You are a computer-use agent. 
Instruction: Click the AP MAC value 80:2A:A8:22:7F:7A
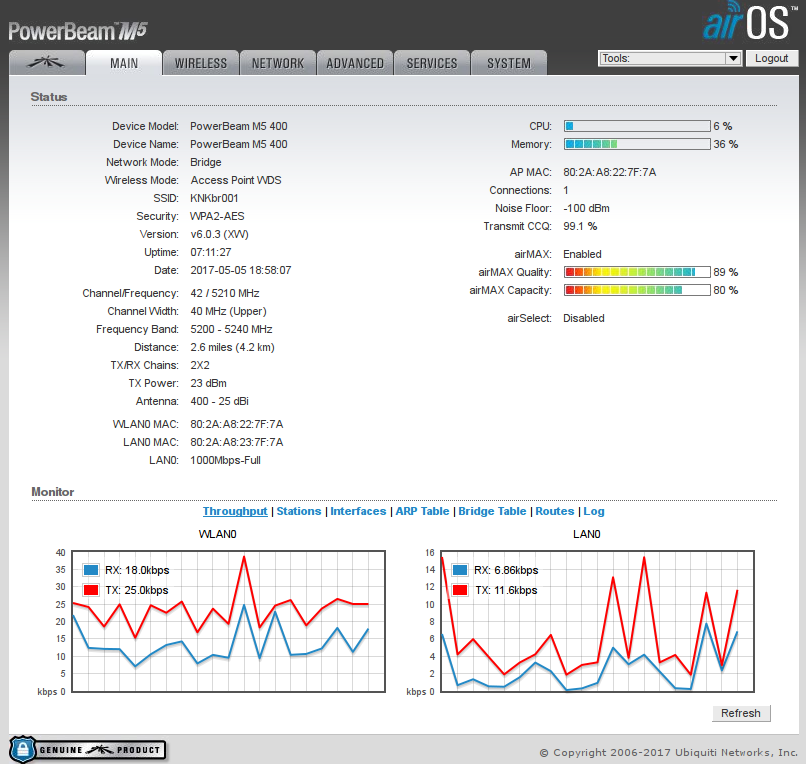[610, 172]
